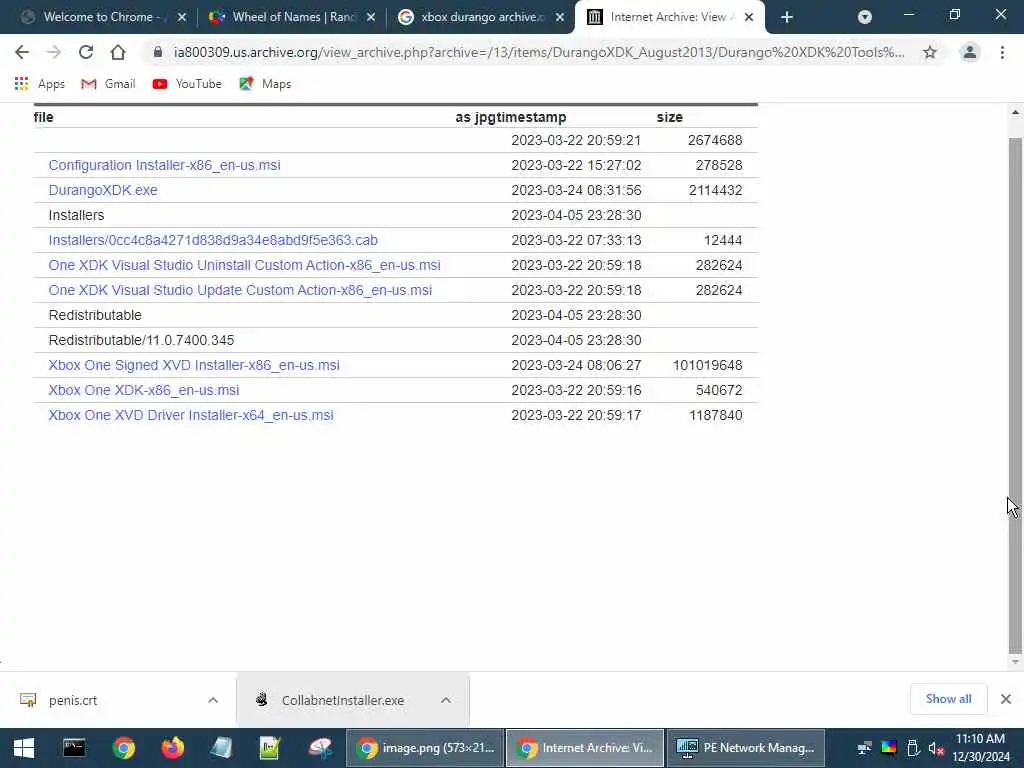Click the address bar URL field

(x=539, y=52)
